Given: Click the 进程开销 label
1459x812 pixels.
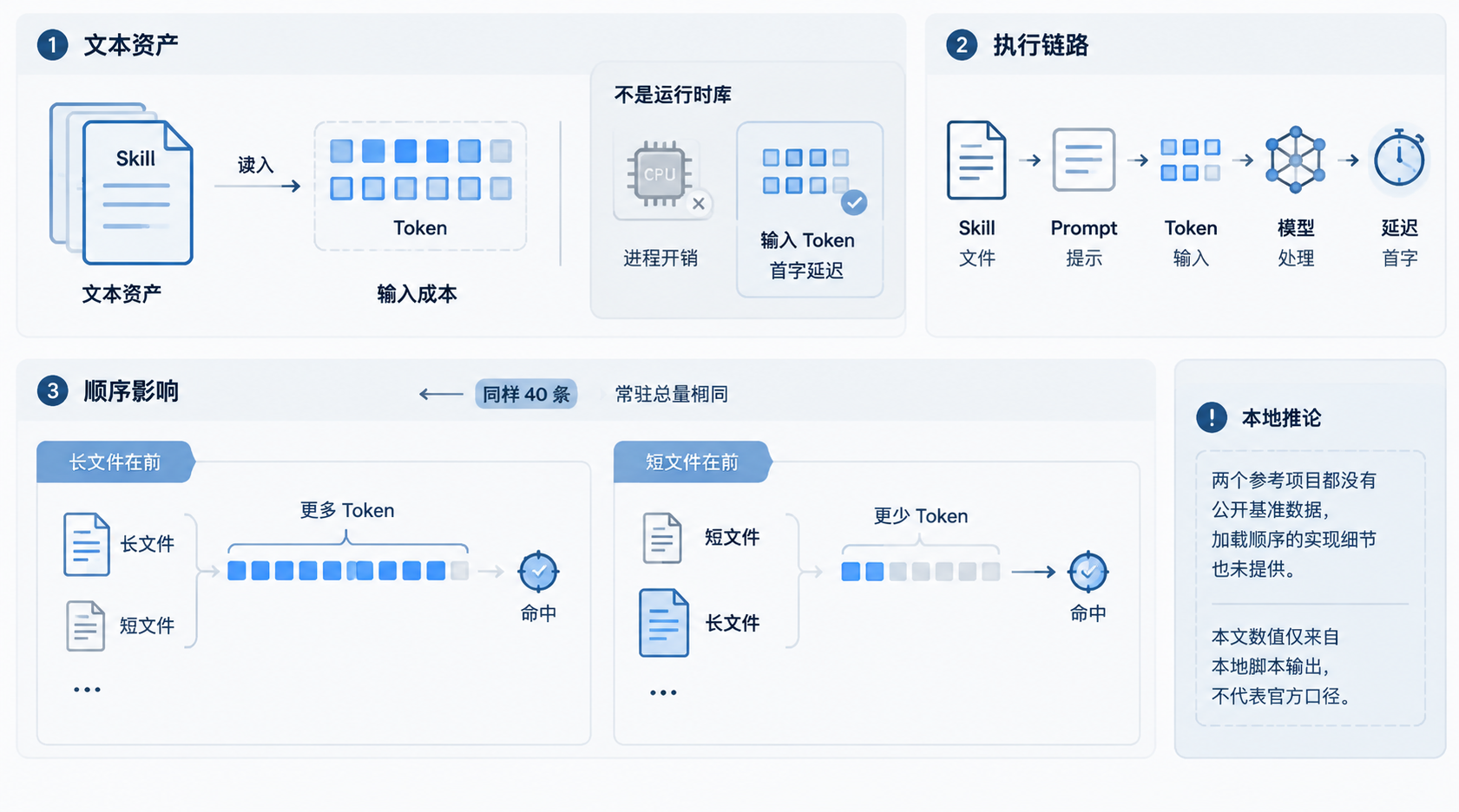Looking at the screenshot, I should (x=660, y=258).
